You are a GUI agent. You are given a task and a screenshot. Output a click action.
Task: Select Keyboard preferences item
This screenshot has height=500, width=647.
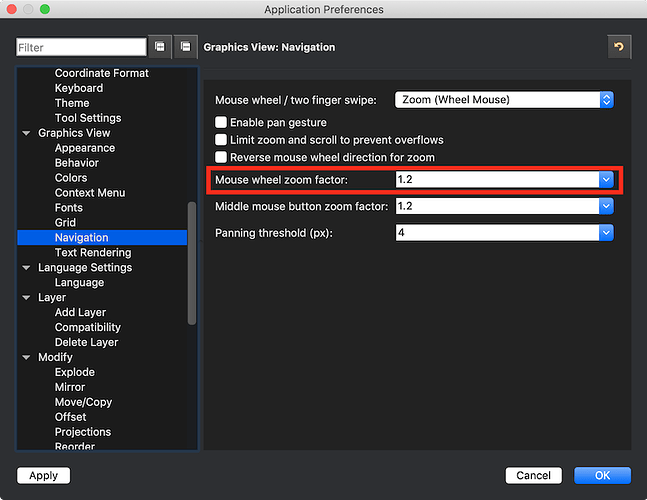tap(79, 88)
